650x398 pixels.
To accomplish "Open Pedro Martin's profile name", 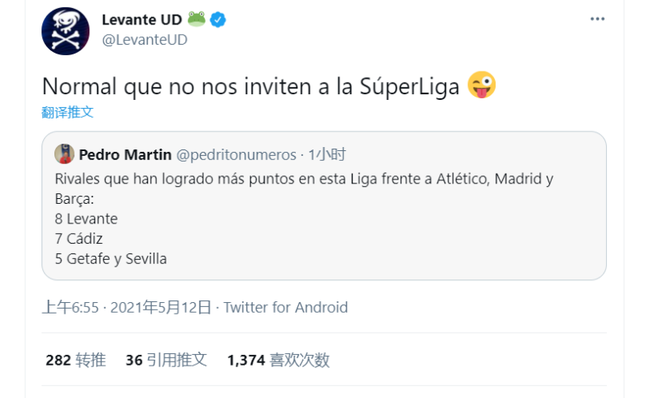I will pos(125,155).
